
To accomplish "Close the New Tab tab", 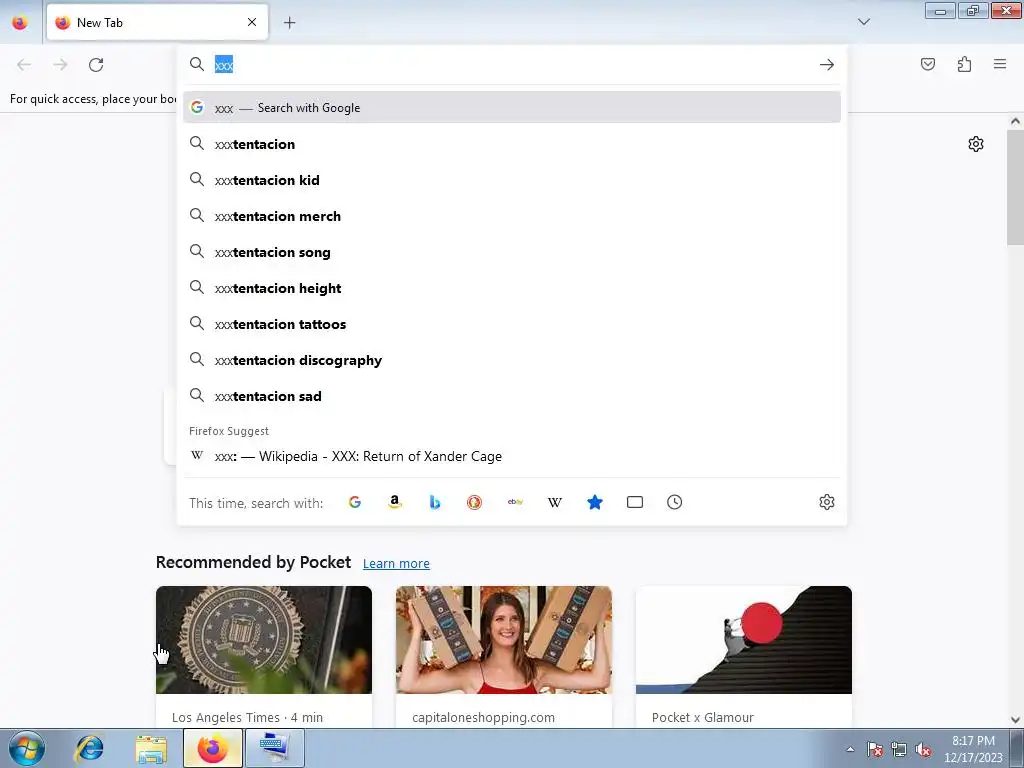I will pyautogui.click(x=252, y=22).
